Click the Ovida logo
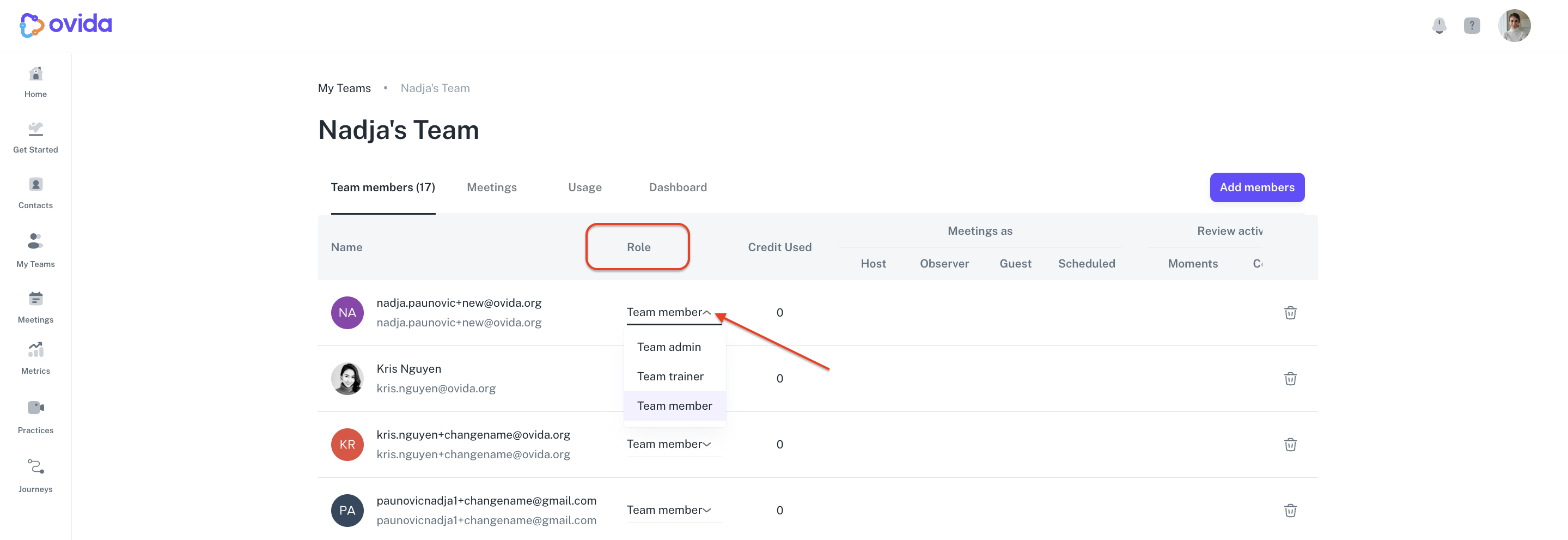 click(66, 25)
